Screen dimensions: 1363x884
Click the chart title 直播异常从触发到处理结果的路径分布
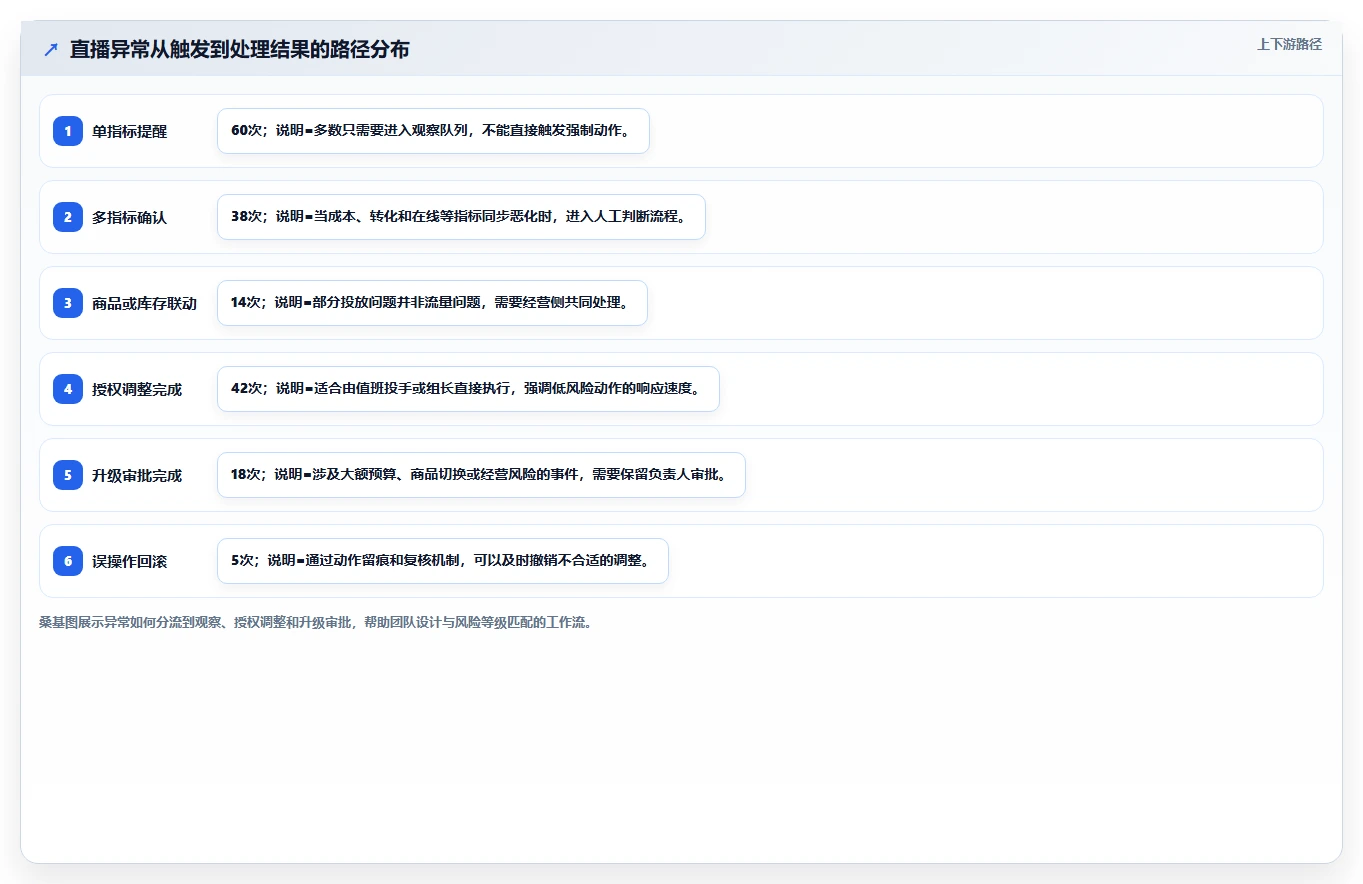pos(239,49)
